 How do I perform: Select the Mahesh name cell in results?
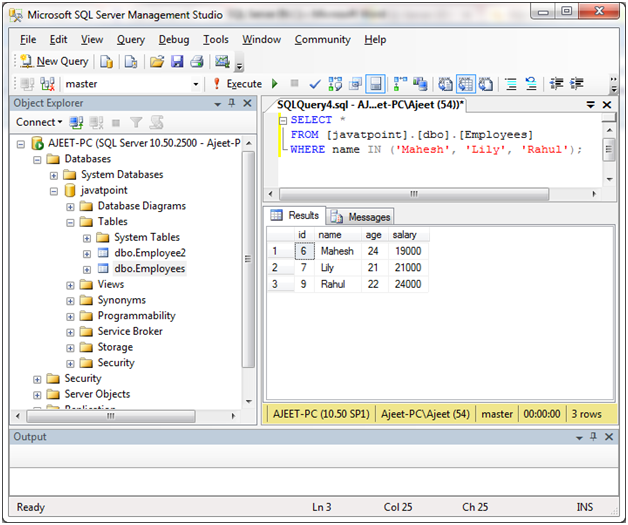336,252
